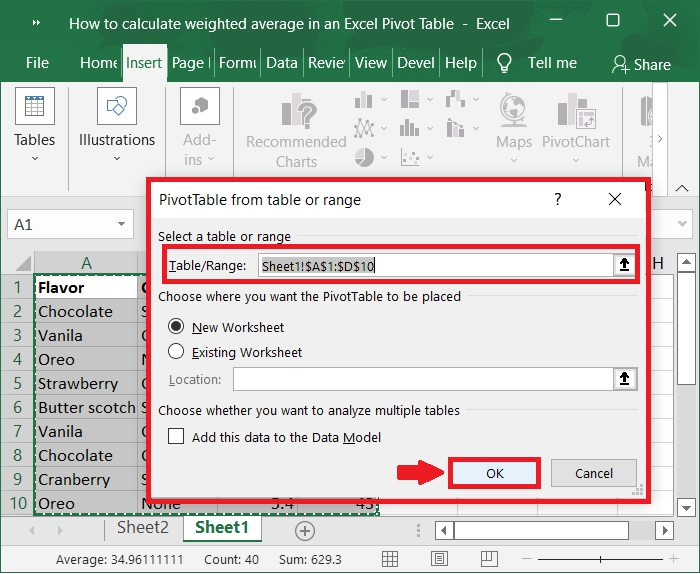The width and height of the screenshot is (700, 574).
Task: Open the Sheet2 worksheet tab
Action: click(143, 528)
